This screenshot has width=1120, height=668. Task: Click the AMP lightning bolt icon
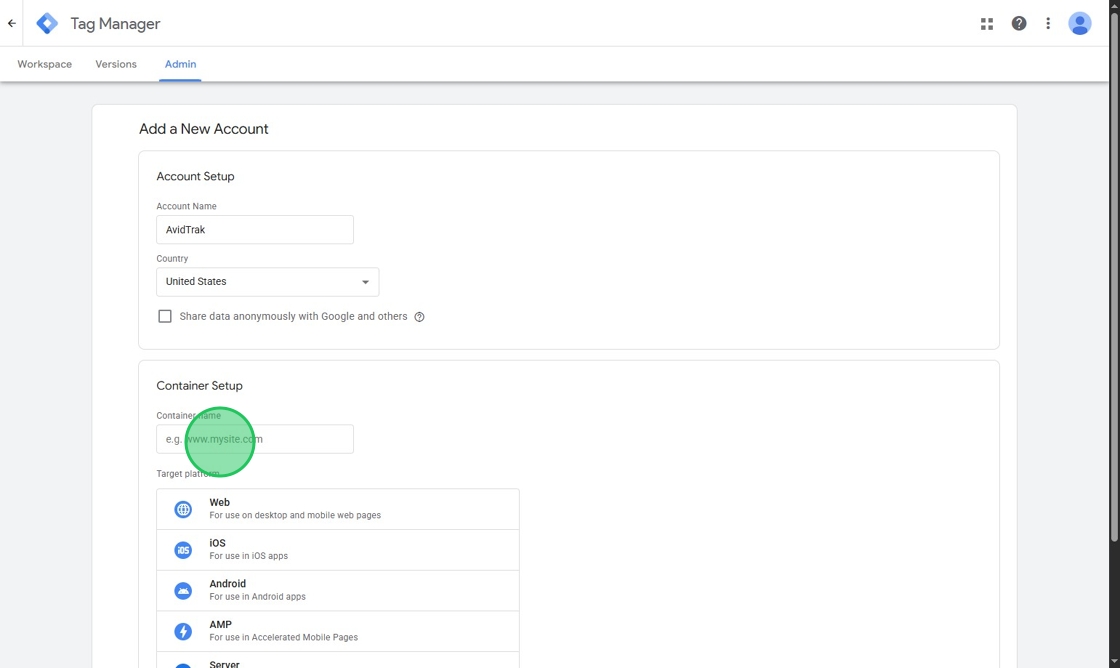pyautogui.click(x=183, y=632)
